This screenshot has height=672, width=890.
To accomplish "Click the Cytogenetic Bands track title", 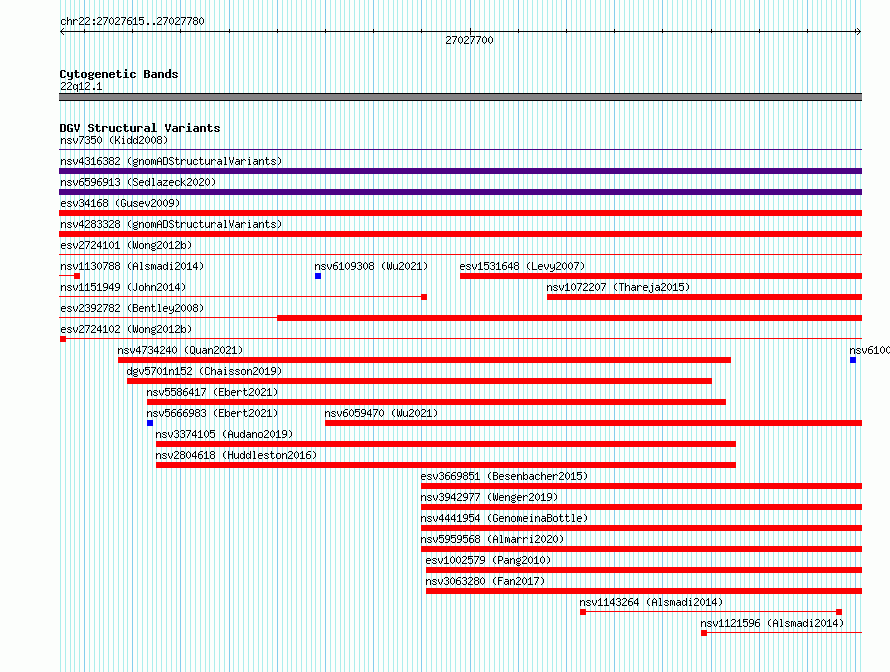I will pyautogui.click(x=119, y=74).
